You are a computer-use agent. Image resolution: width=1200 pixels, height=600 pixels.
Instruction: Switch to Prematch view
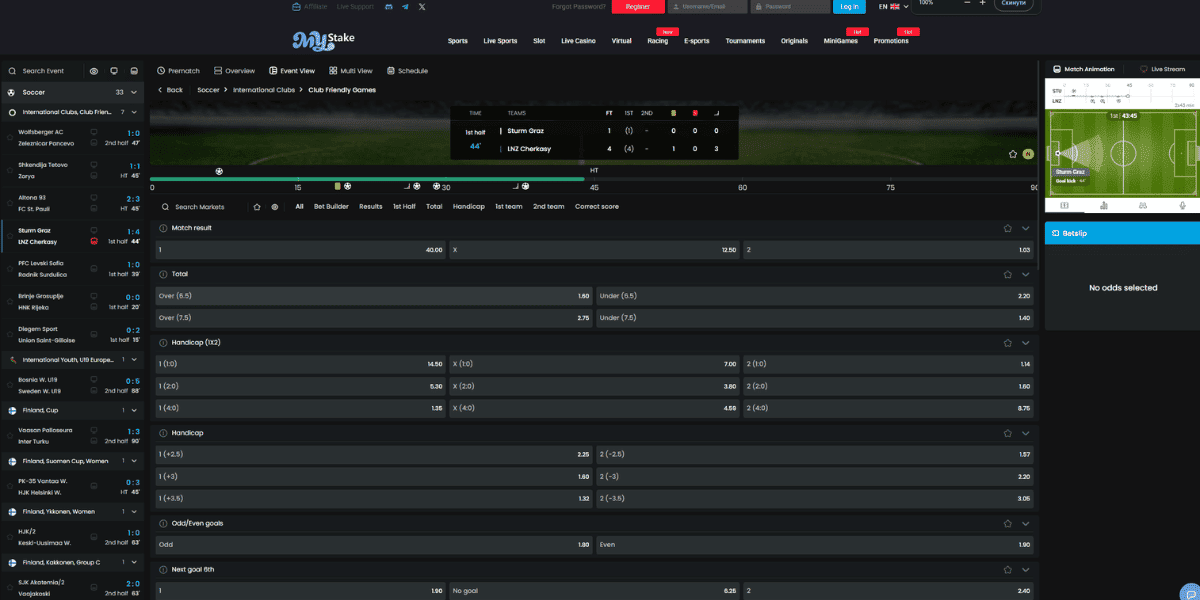point(179,71)
